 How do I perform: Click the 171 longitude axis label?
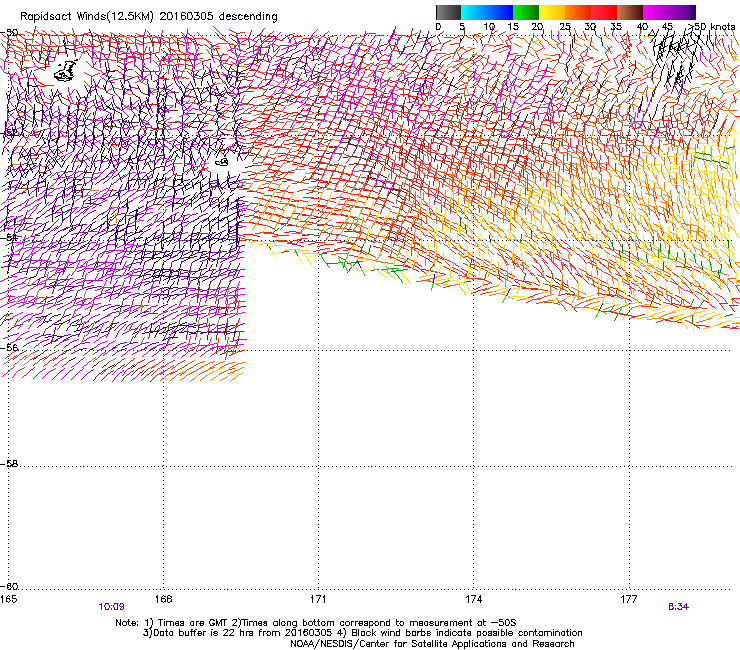click(x=318, y=599)
